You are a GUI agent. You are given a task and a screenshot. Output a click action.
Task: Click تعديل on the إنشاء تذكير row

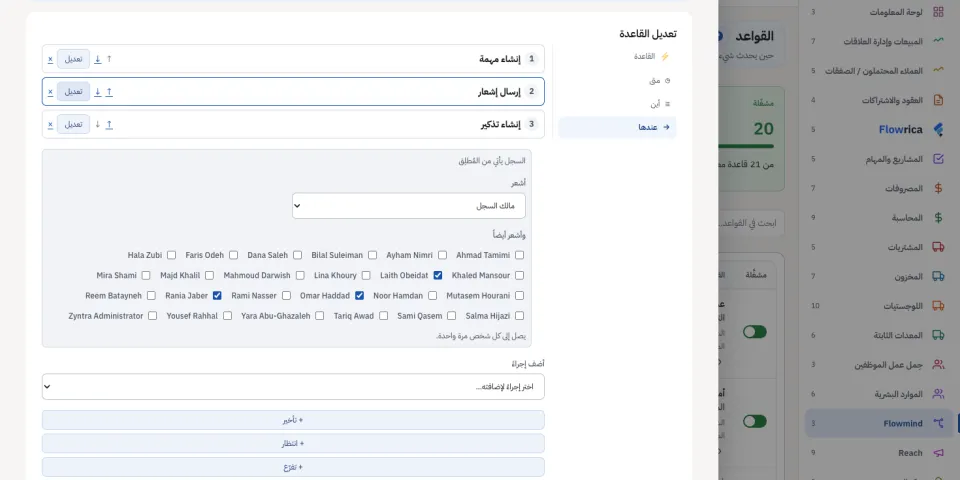[73, 124]
